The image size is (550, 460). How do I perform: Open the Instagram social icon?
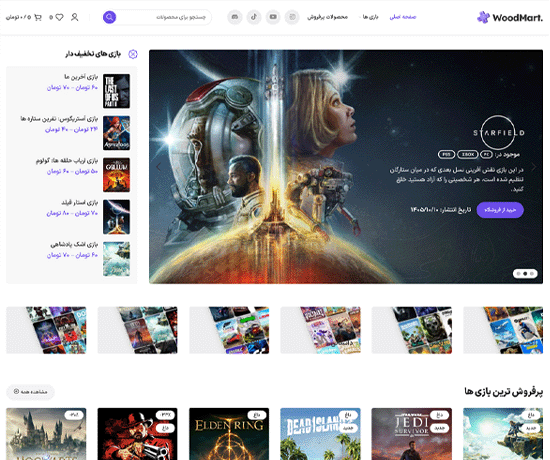point(292,17)
